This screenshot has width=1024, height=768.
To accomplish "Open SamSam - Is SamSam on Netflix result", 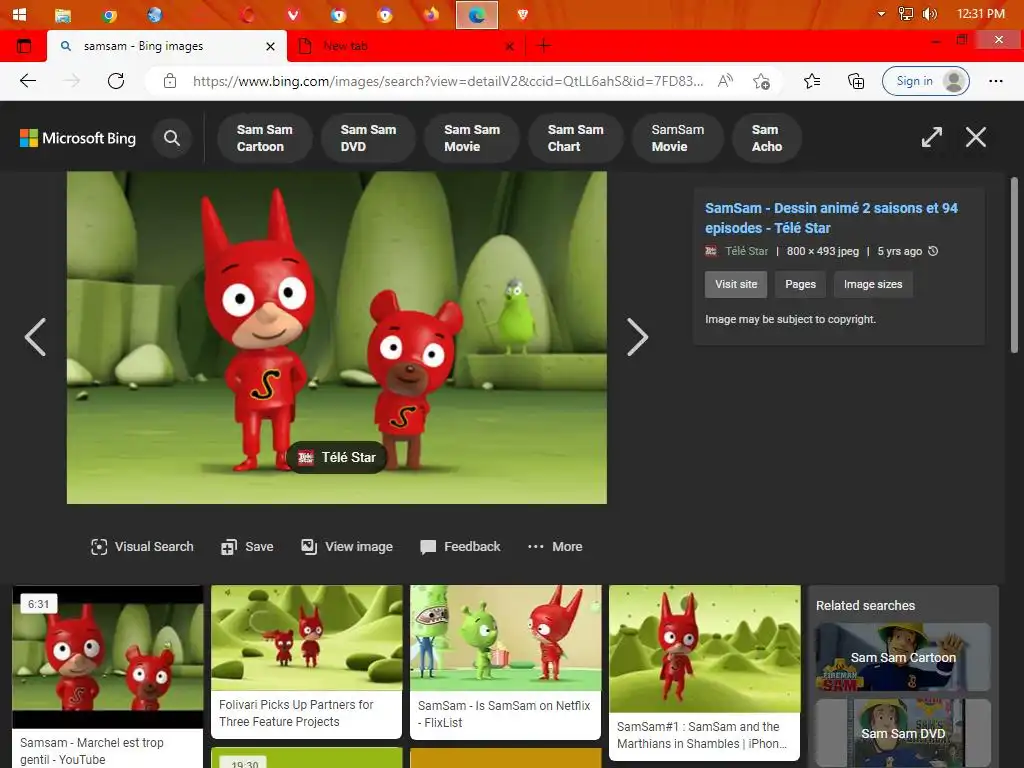I will (505, 662).
